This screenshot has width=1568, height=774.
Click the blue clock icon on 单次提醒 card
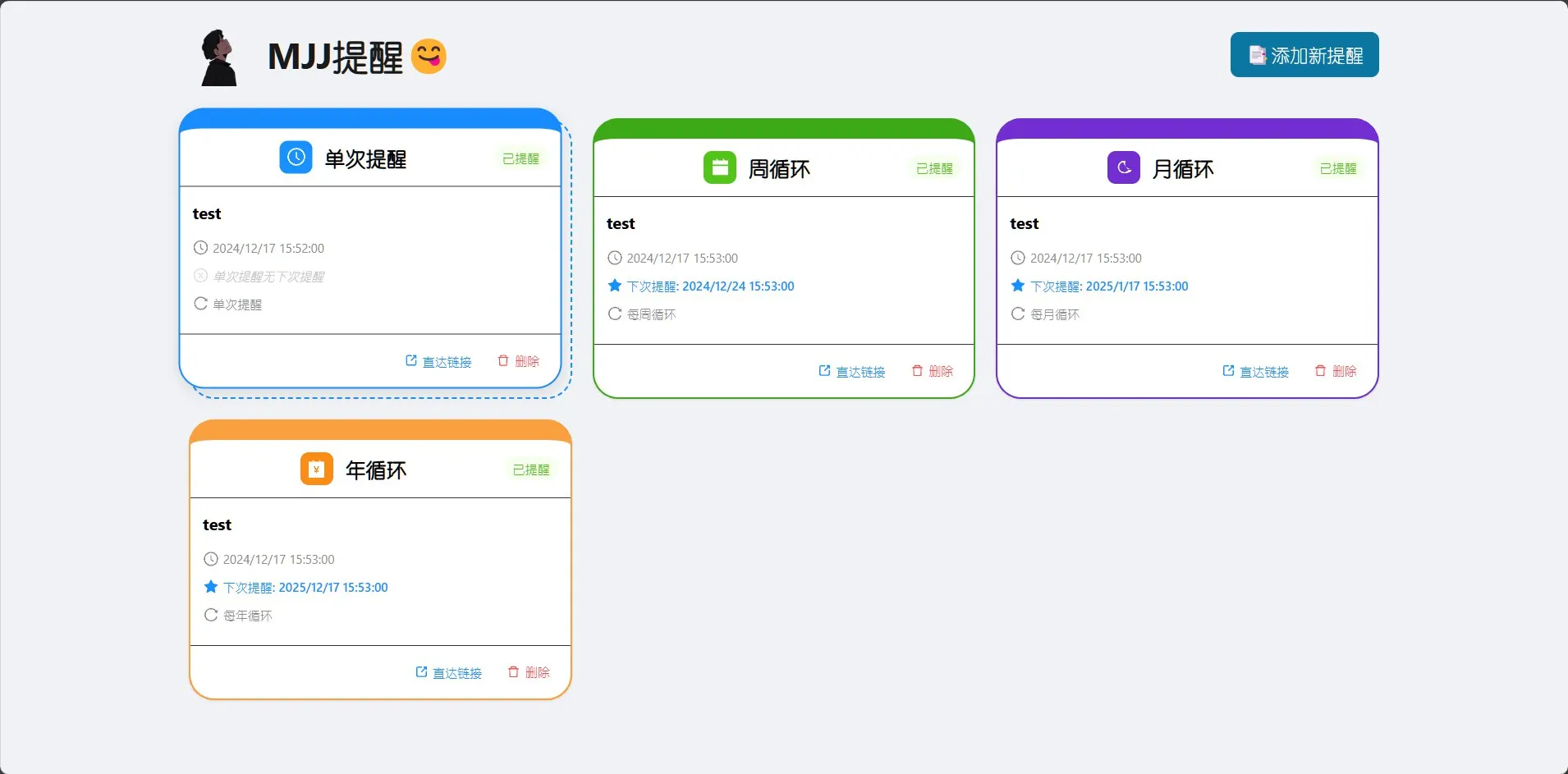[296, 158]
